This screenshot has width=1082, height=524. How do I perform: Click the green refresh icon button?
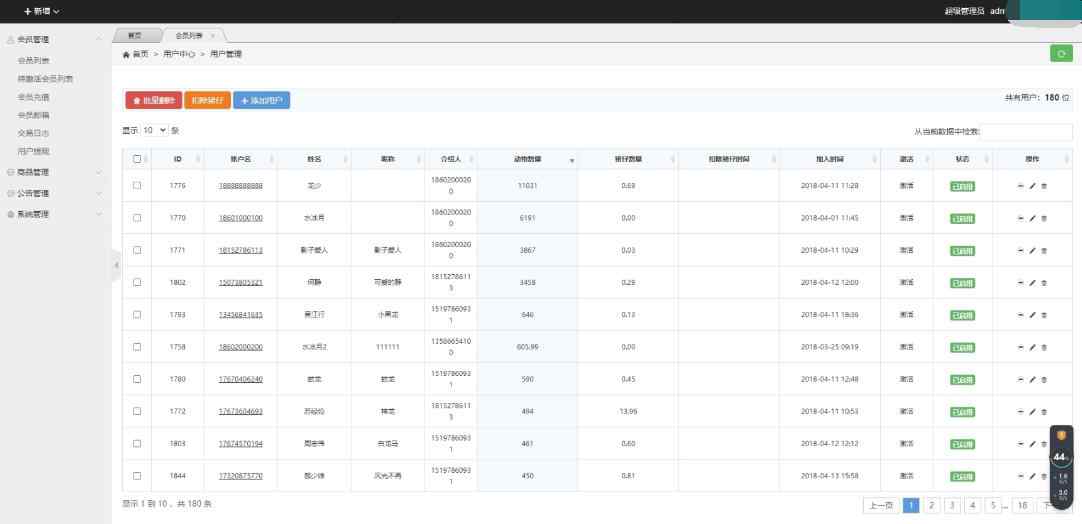pos(1059,54)
